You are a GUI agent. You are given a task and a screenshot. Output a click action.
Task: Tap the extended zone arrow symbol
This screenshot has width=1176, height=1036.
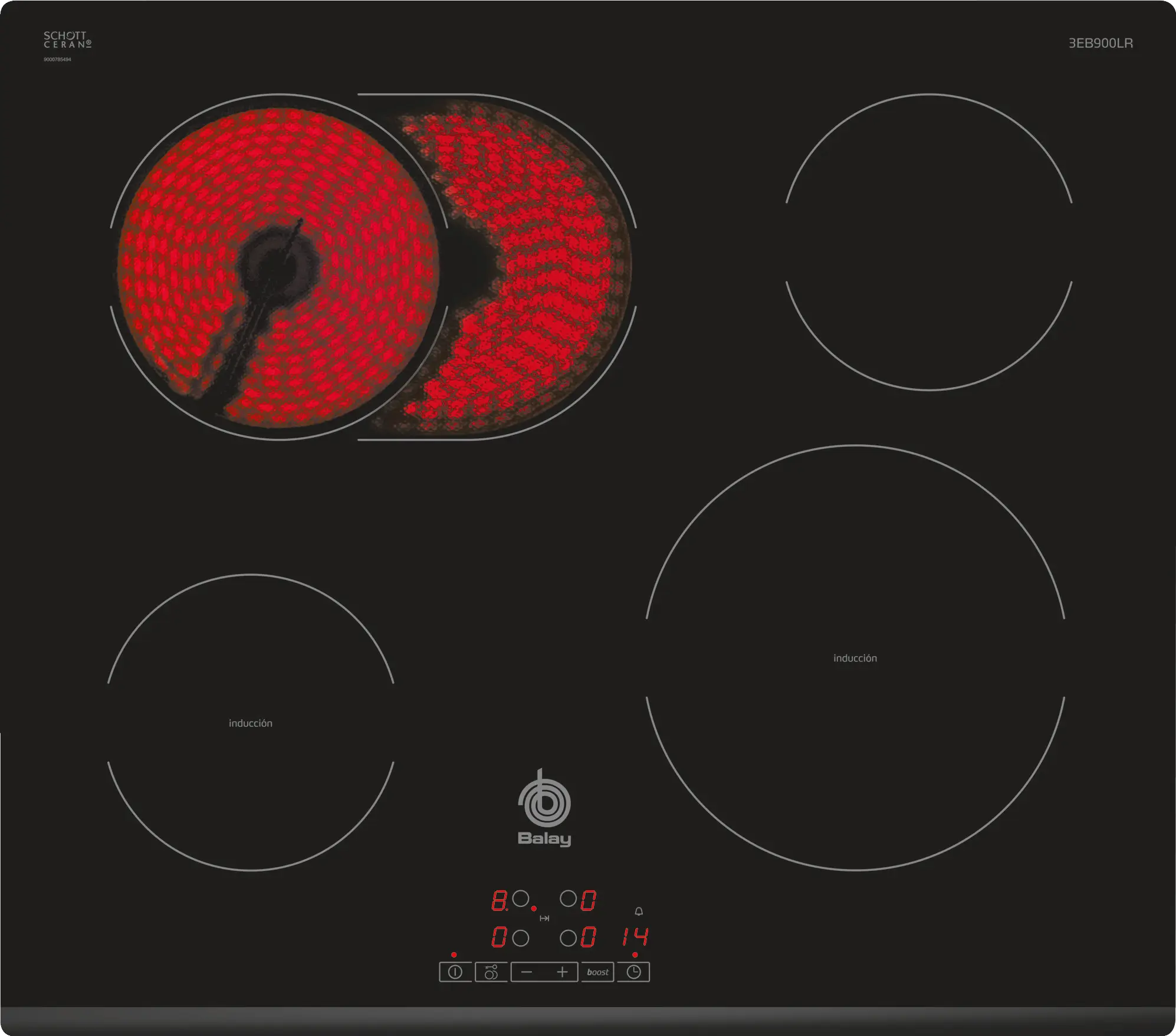(544, 918)
